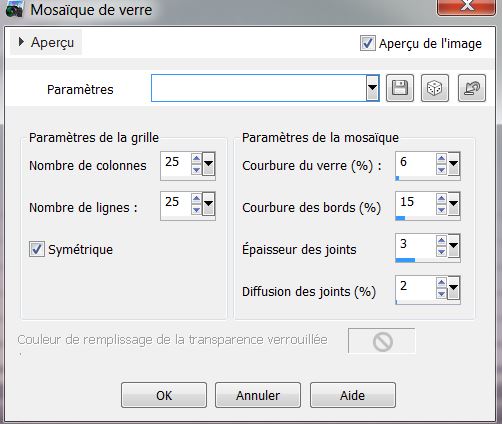
Task: Click the Épaisseur des joints slider bar
Action: coord(428,260)
